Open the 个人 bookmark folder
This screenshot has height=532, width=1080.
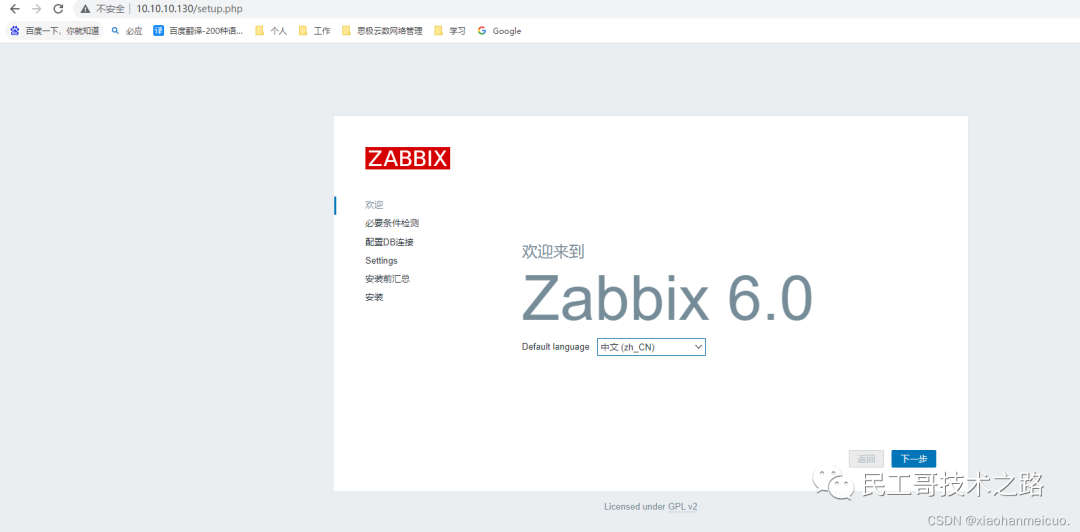[x=271, y=31]
